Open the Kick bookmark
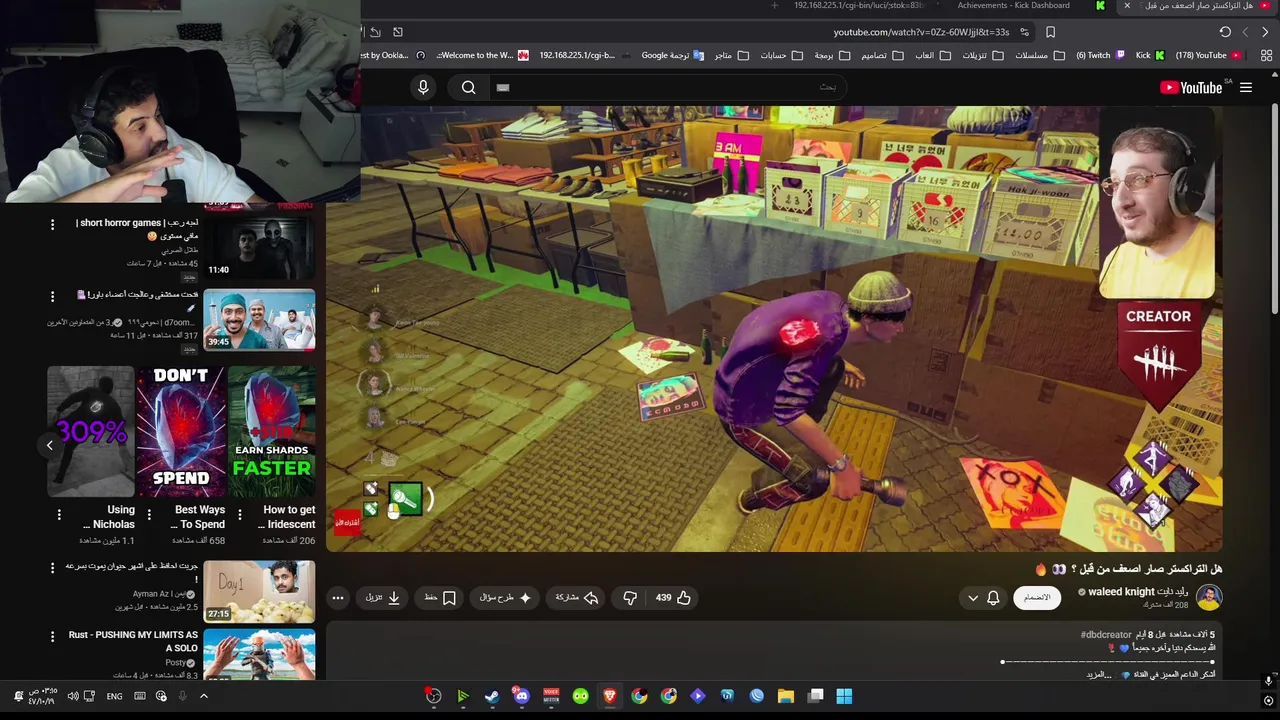The image size is (1280, 720). pos(1148,55)
